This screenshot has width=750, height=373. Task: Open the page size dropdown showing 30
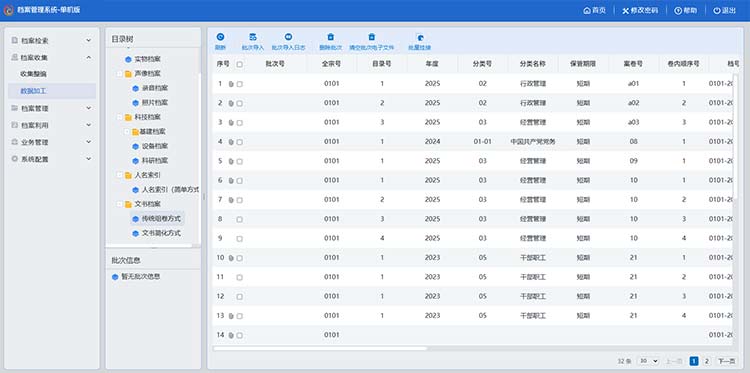coord(649,361)
